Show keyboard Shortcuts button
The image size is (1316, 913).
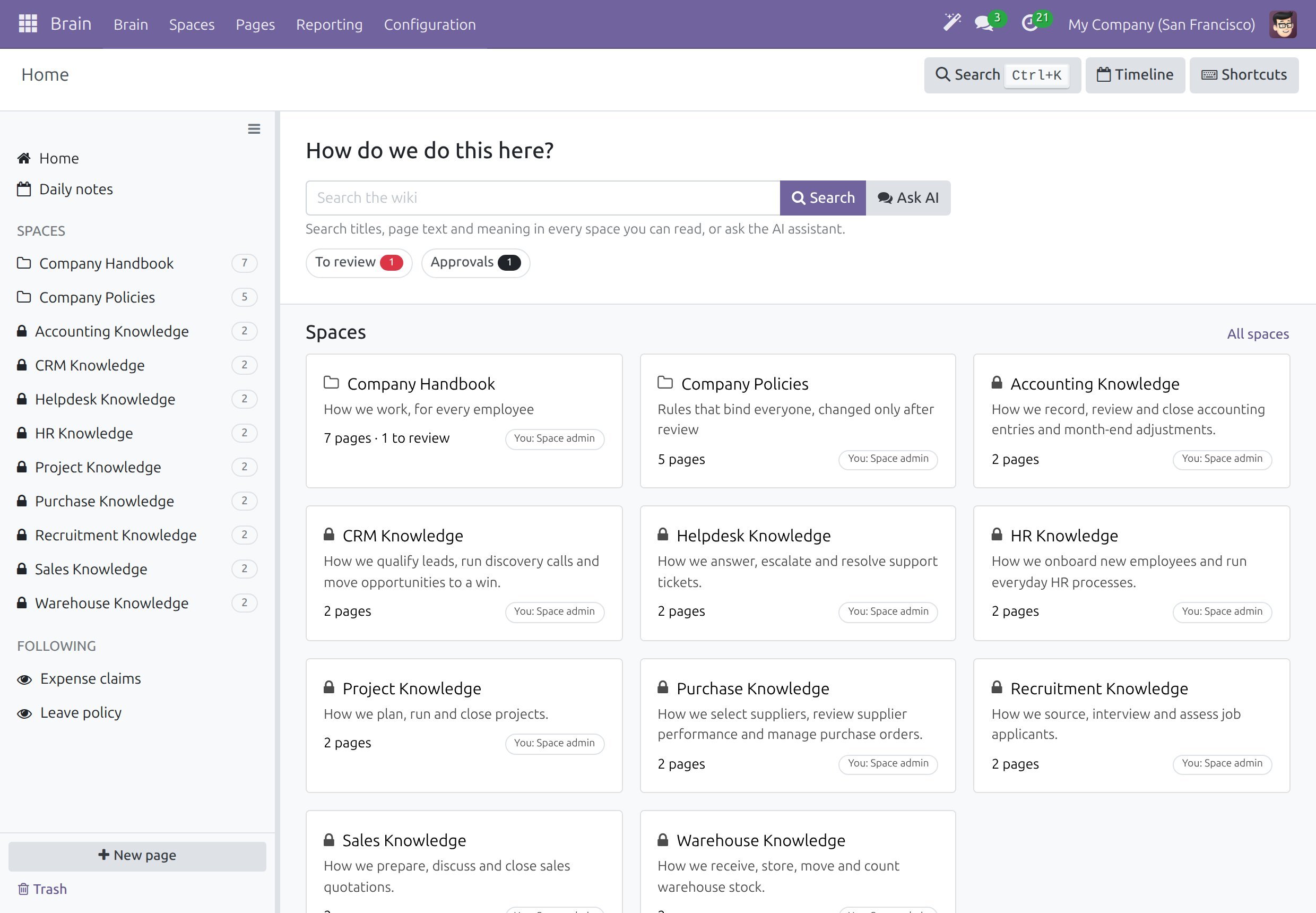(x=1244, y=75)
